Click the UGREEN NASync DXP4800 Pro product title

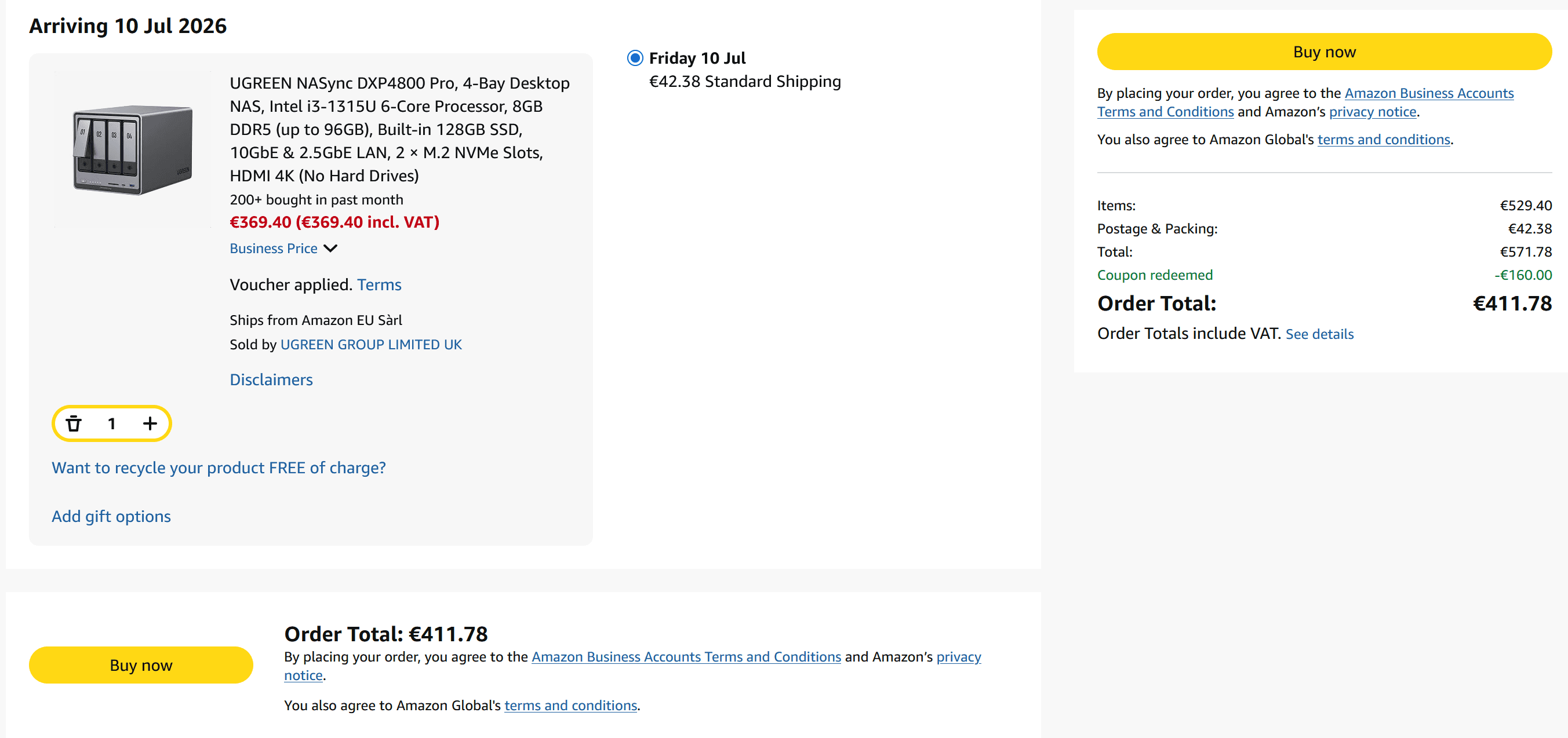pos(399,129)
